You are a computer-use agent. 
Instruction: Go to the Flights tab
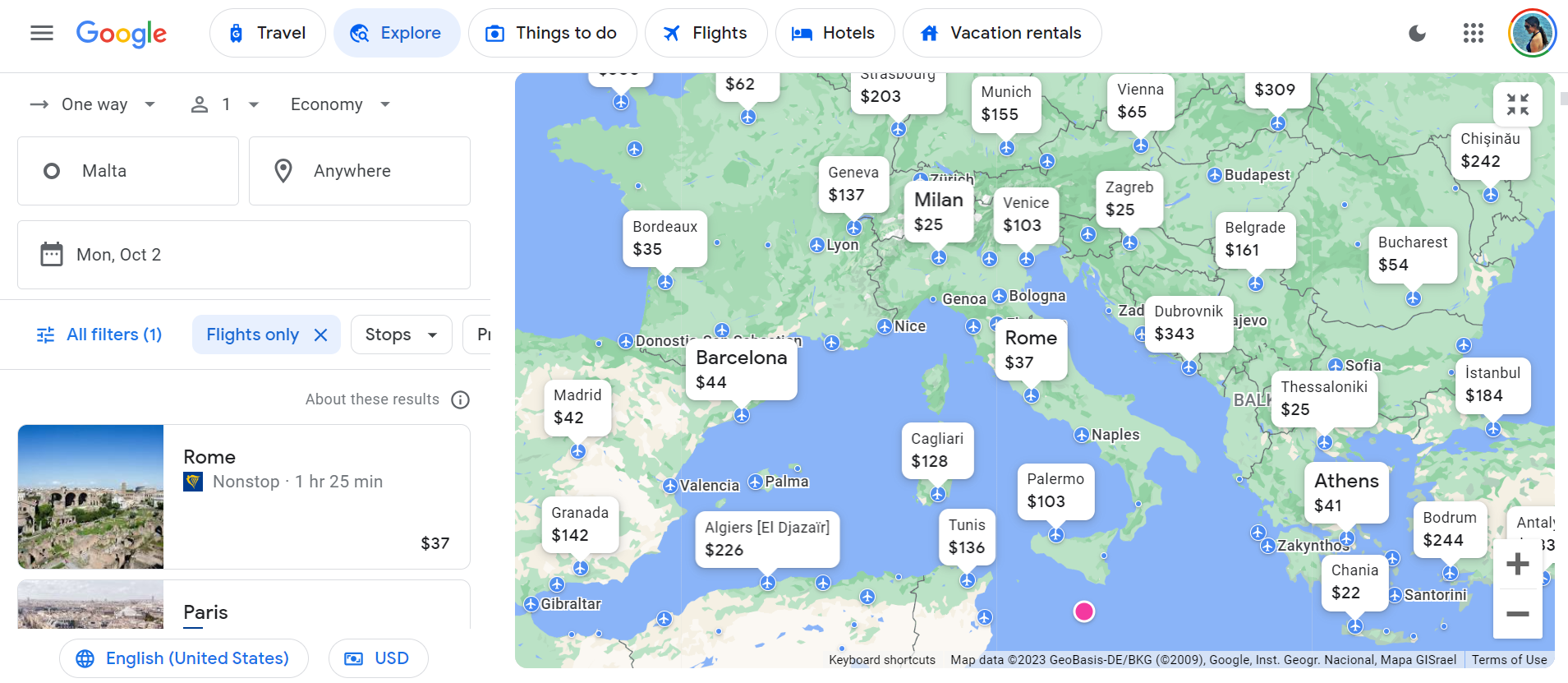click(706, 33)
